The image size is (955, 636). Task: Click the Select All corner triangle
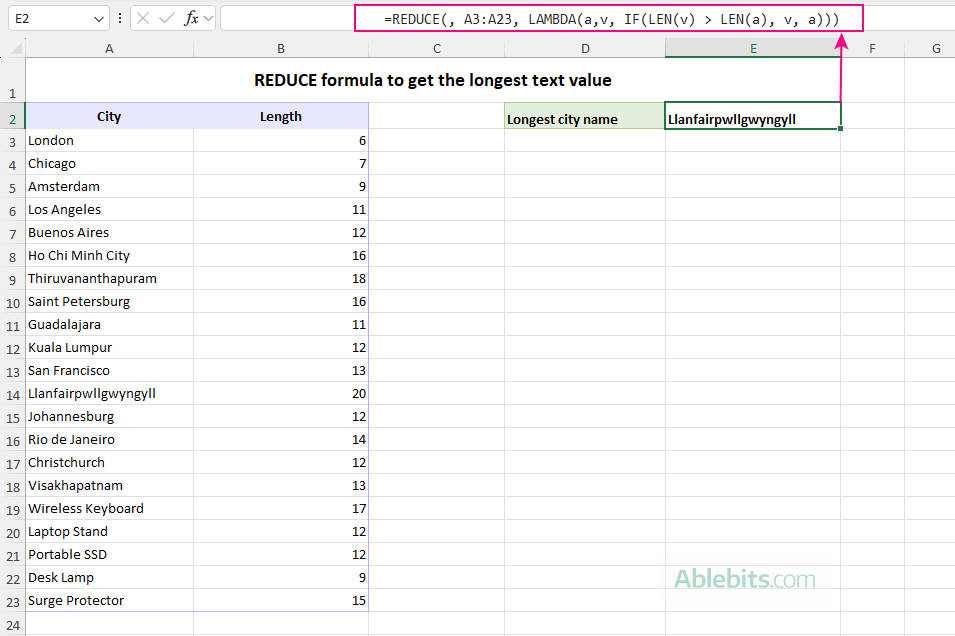click(17, 48)
